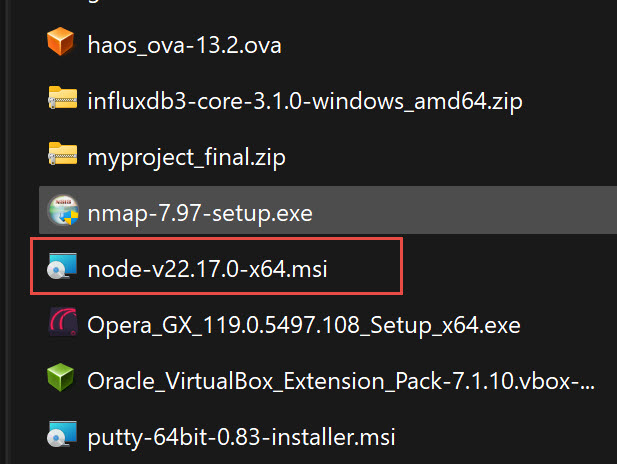This screenshot has height=464, width=617.
Task: Select the file named haos_ova-13.2.ova
Action: click(184, 45)
